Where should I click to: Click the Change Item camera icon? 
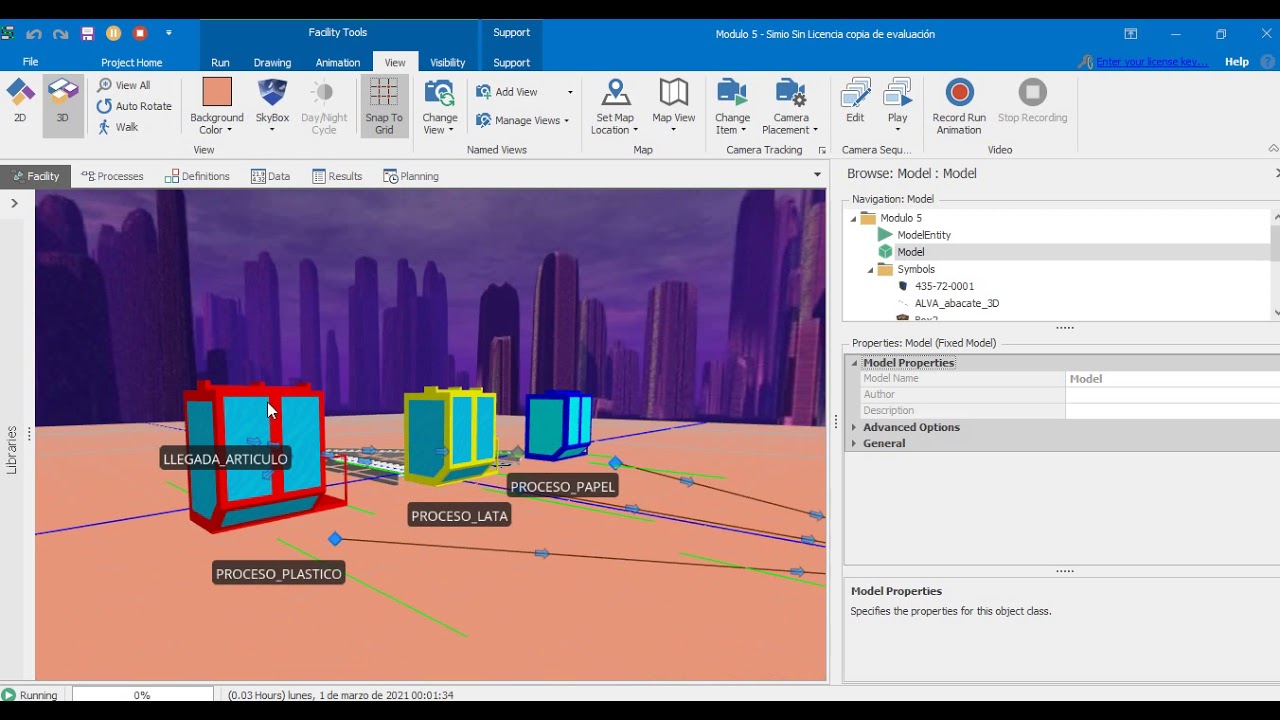click(x=732, y=93)
